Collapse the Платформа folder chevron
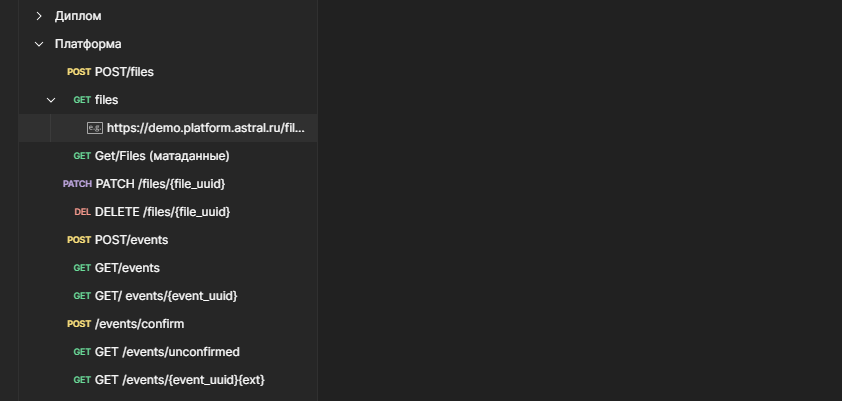The image size is (842, 401). 39,44
